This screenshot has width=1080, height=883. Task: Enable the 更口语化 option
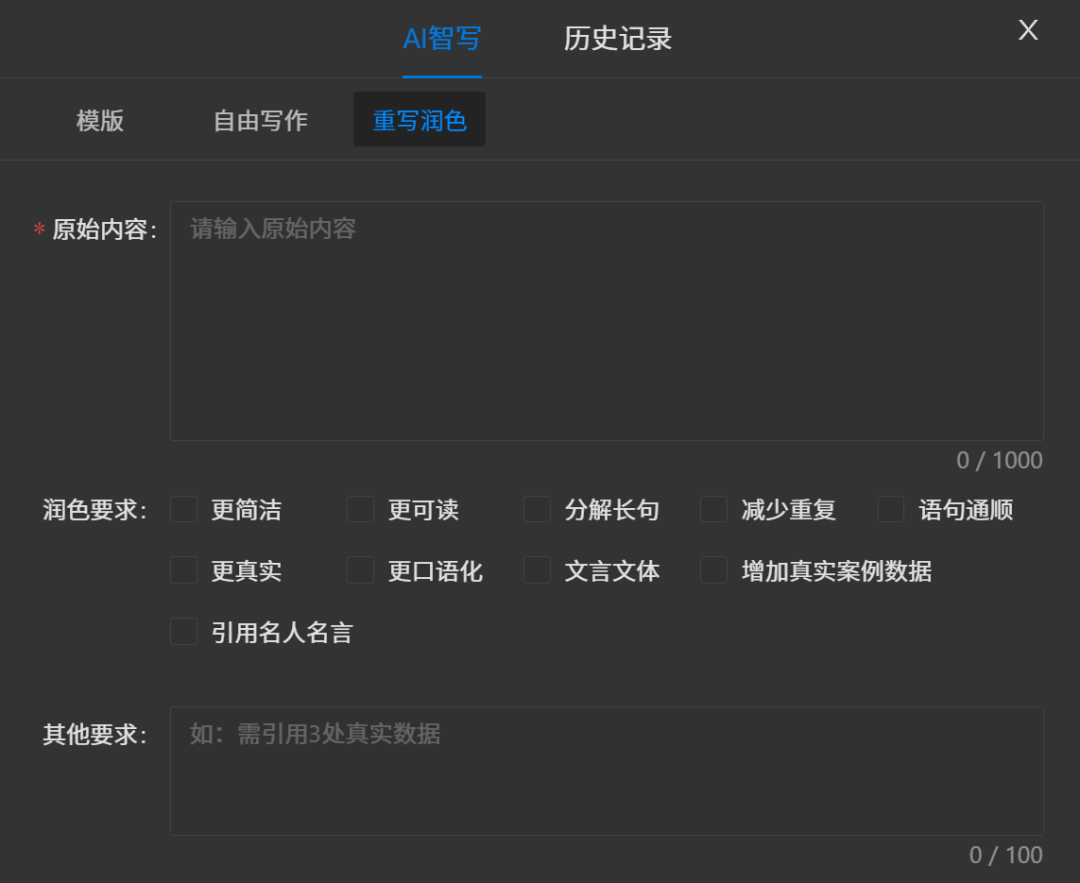(x=360, y=571)
